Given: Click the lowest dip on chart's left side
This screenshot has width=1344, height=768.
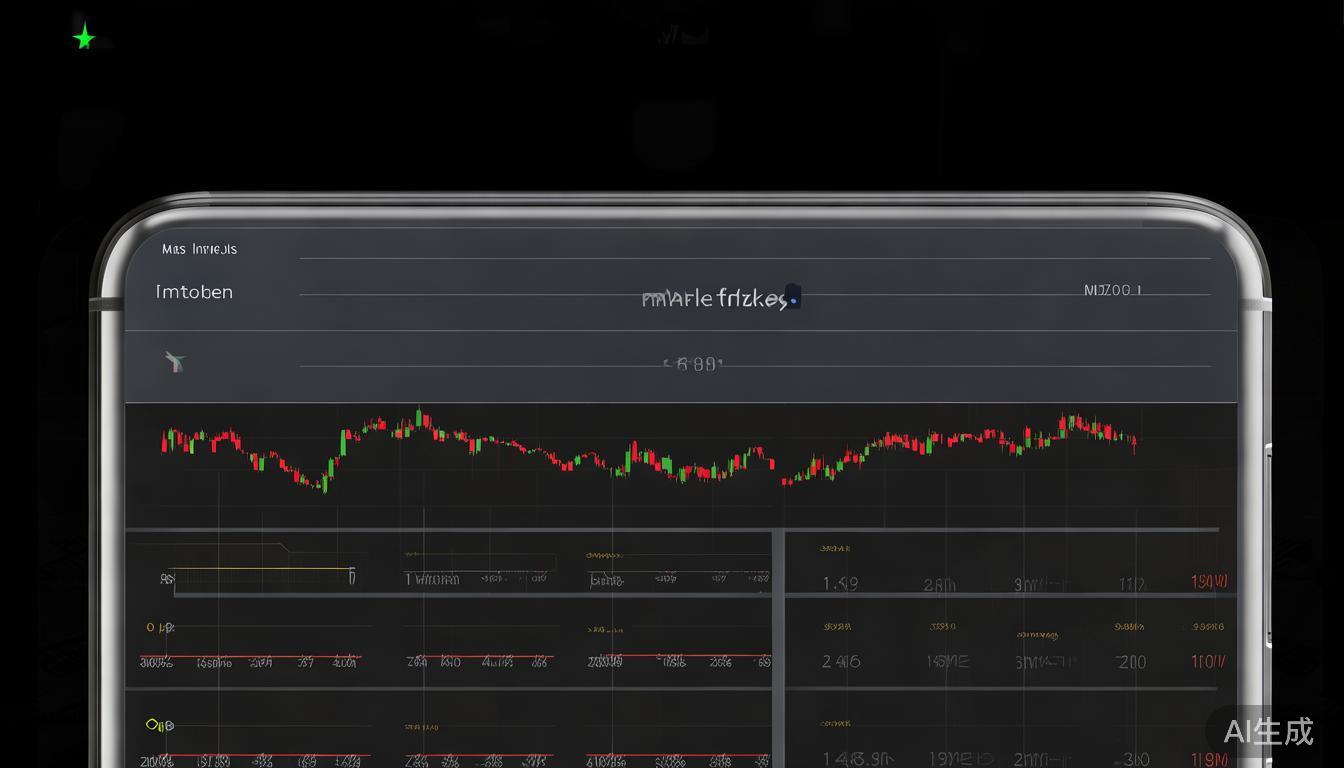Looking at the screenshot, I should pos(321,485).
